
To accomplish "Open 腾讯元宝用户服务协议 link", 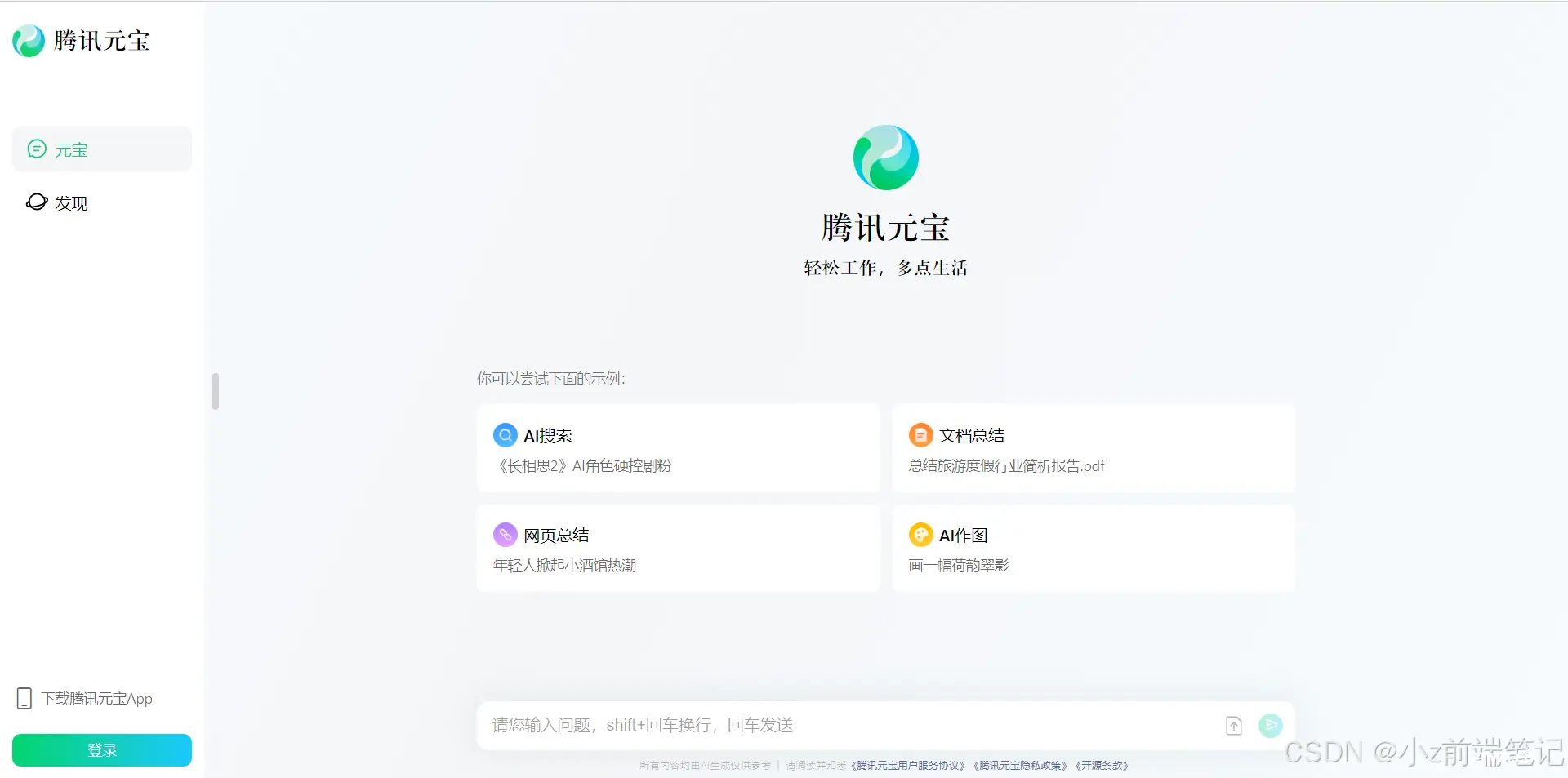I will 908,766.
